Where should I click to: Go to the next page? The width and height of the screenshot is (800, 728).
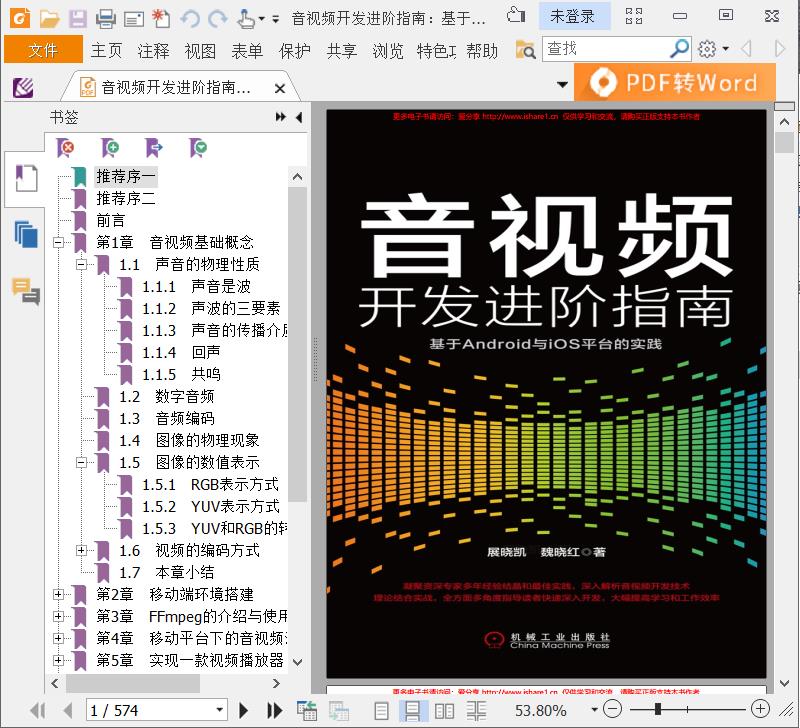tap(243, 710)
